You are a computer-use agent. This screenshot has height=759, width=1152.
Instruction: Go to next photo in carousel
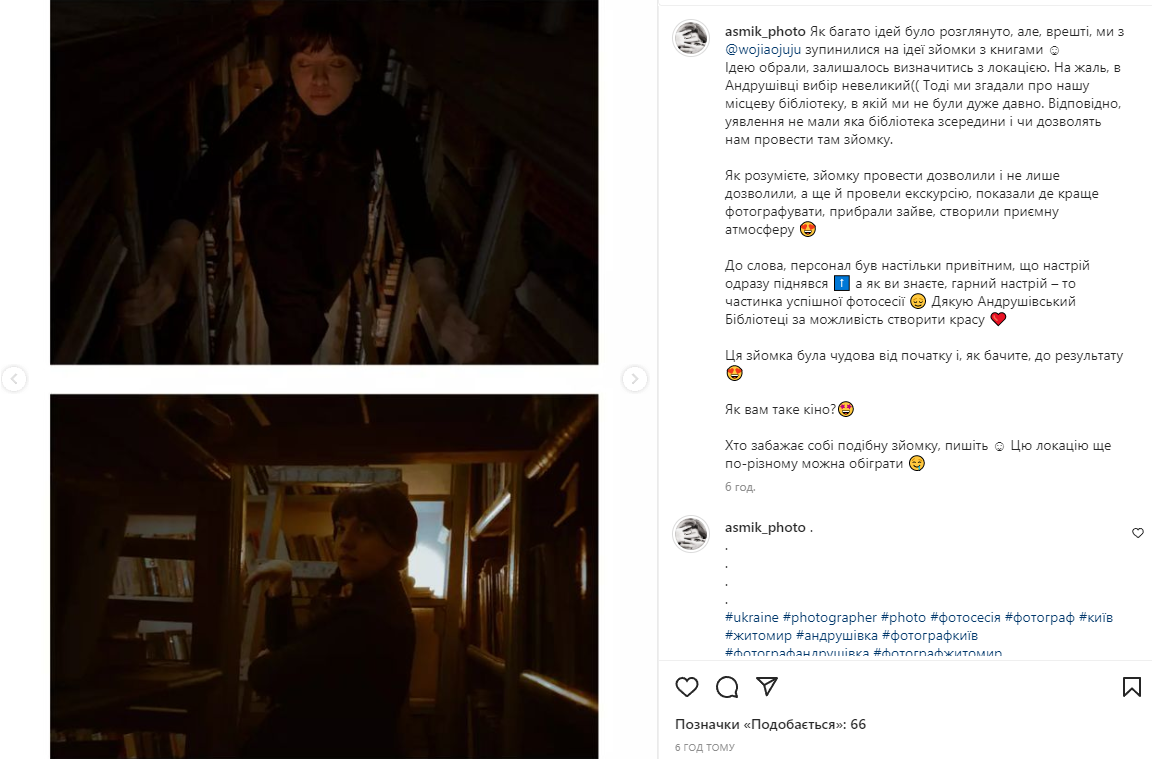635,379
